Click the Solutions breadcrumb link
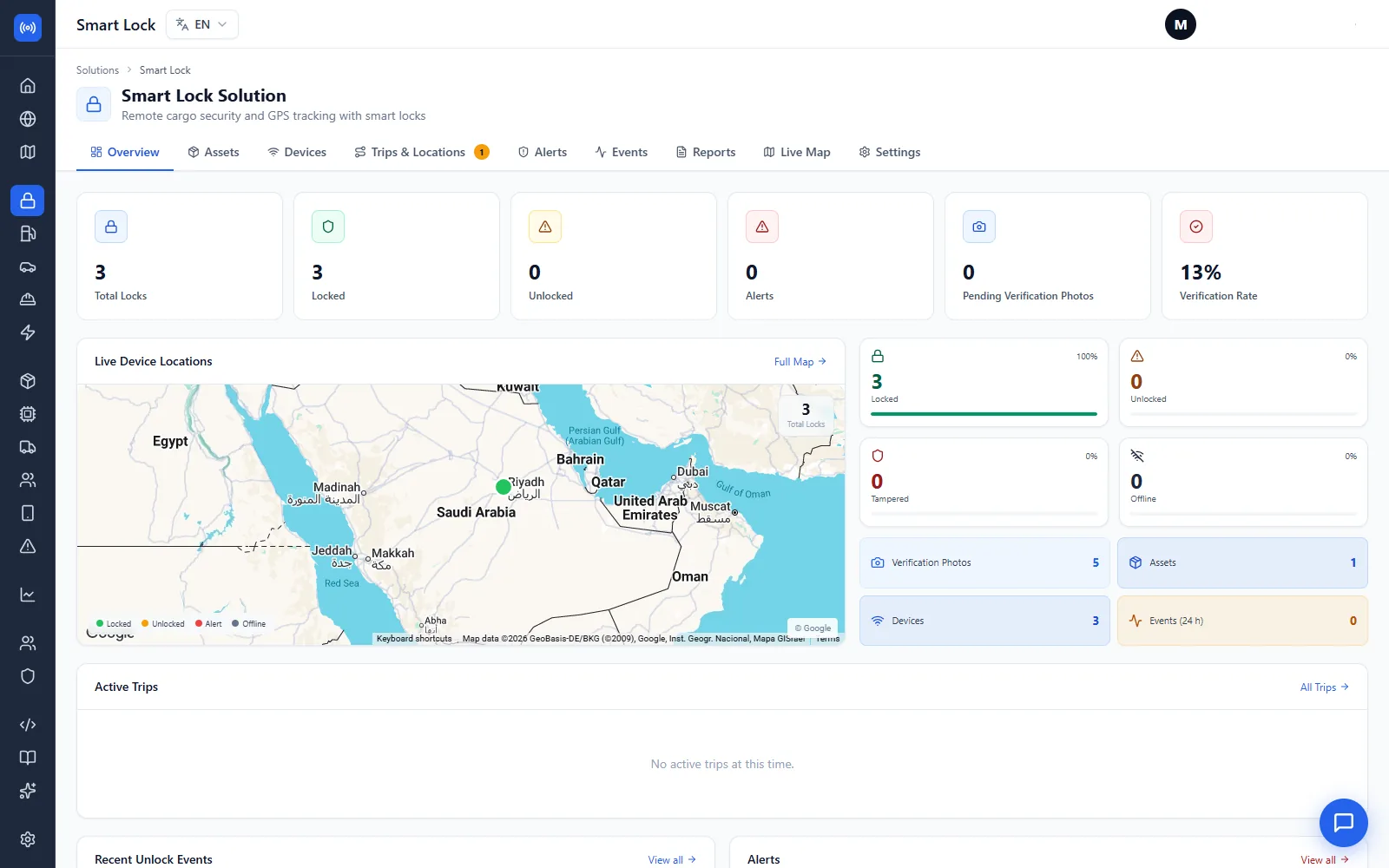This screenshot has width=1389, height=868. 97,70
